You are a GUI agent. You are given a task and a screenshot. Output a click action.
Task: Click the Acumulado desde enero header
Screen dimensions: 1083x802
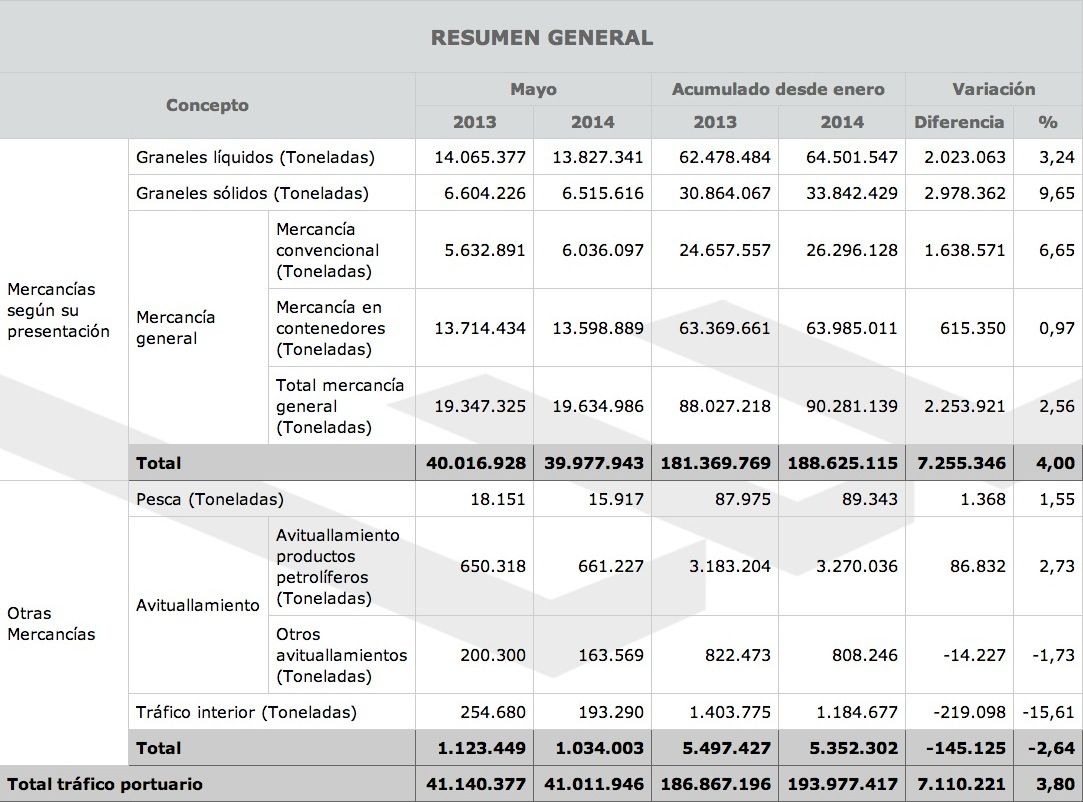pos(777,89)
